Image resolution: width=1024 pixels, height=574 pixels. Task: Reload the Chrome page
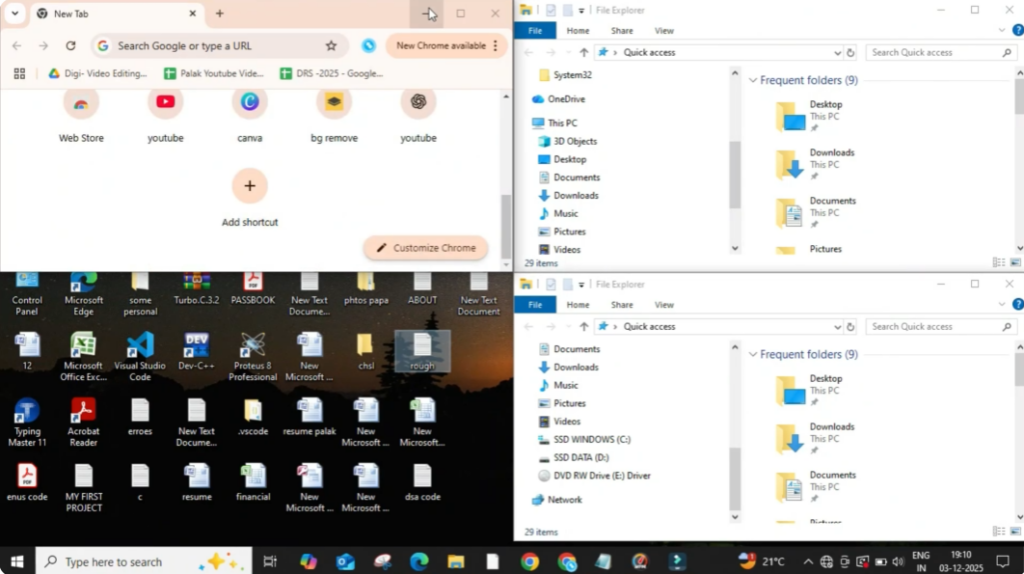(70, 46)
